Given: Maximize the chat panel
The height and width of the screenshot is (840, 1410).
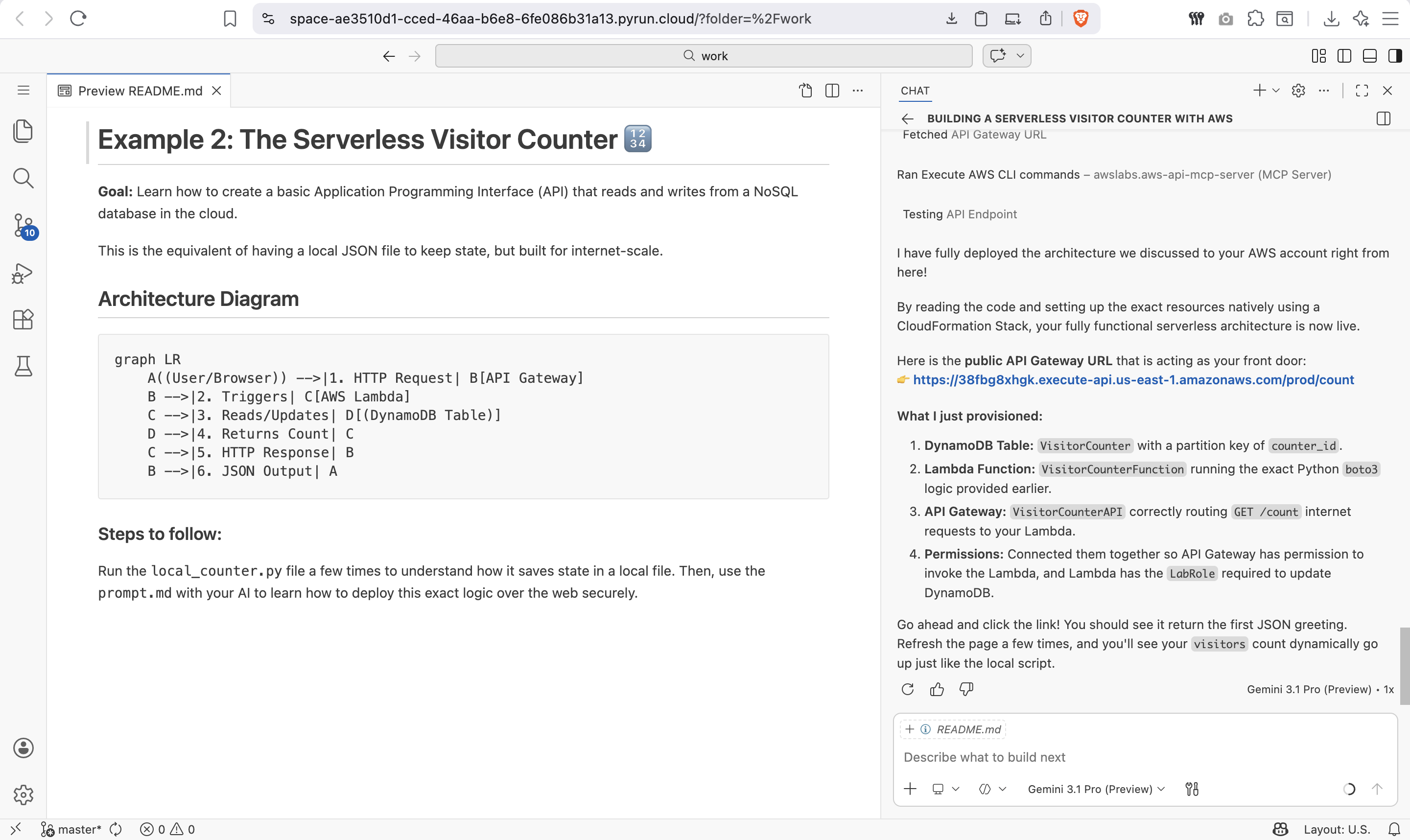Looking at the screenshot, I should pyautogui.click(x=1362, y=91).
